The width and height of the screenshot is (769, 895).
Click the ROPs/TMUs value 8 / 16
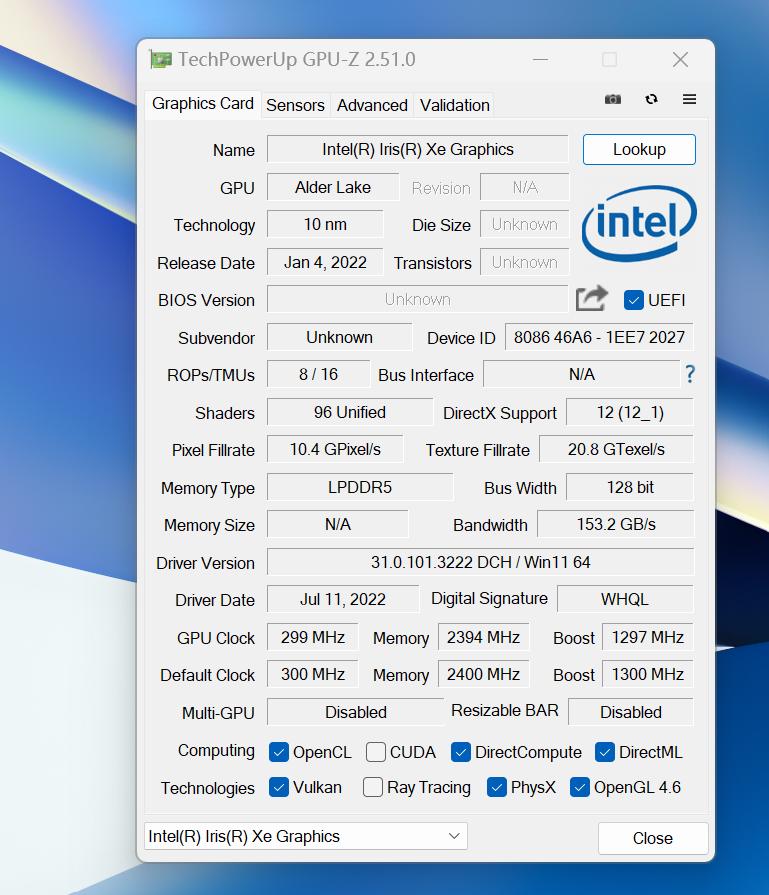tap(318, 374)
